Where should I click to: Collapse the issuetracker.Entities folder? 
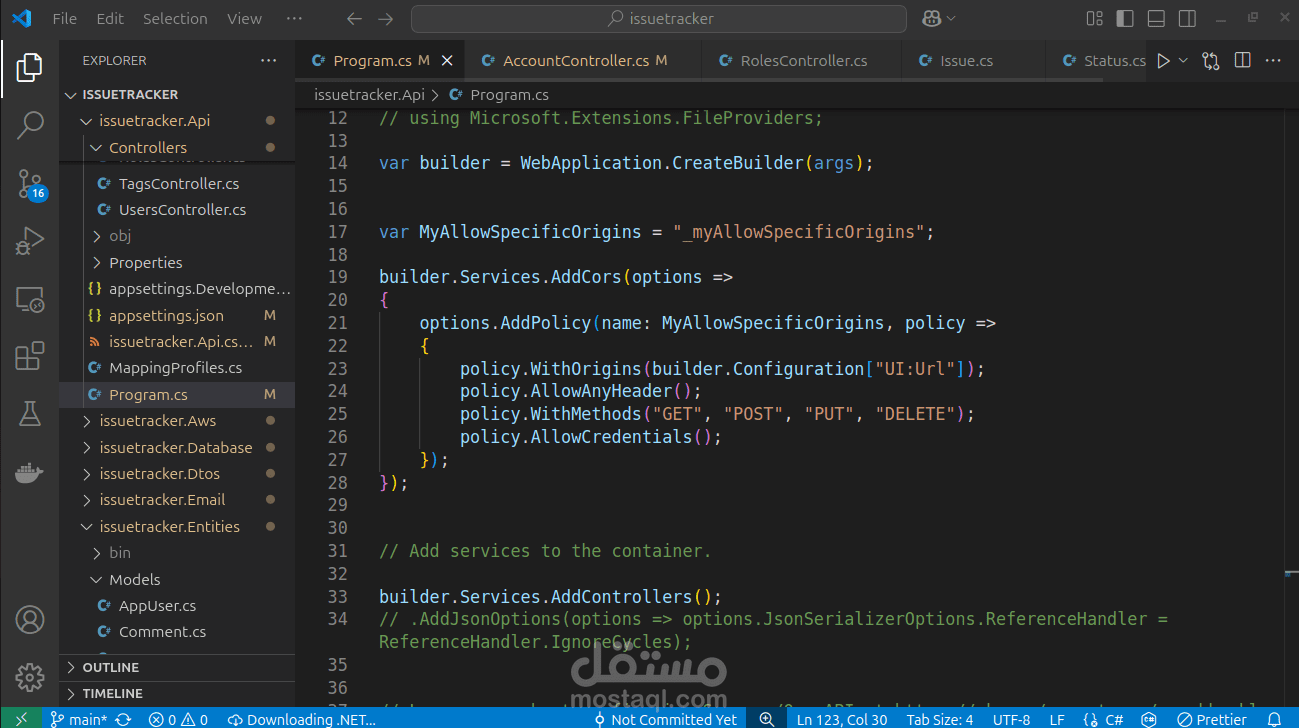[x=177, y=527]
